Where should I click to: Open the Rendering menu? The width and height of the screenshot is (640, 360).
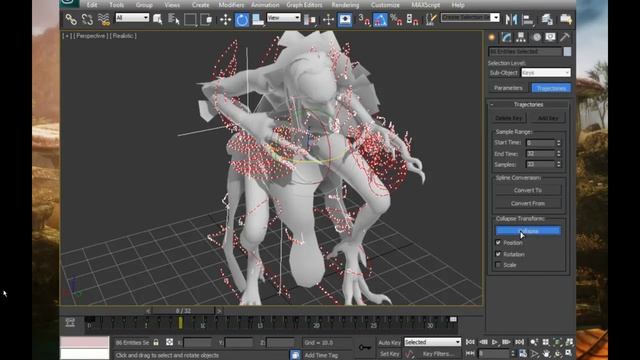[x=345, y=5]
